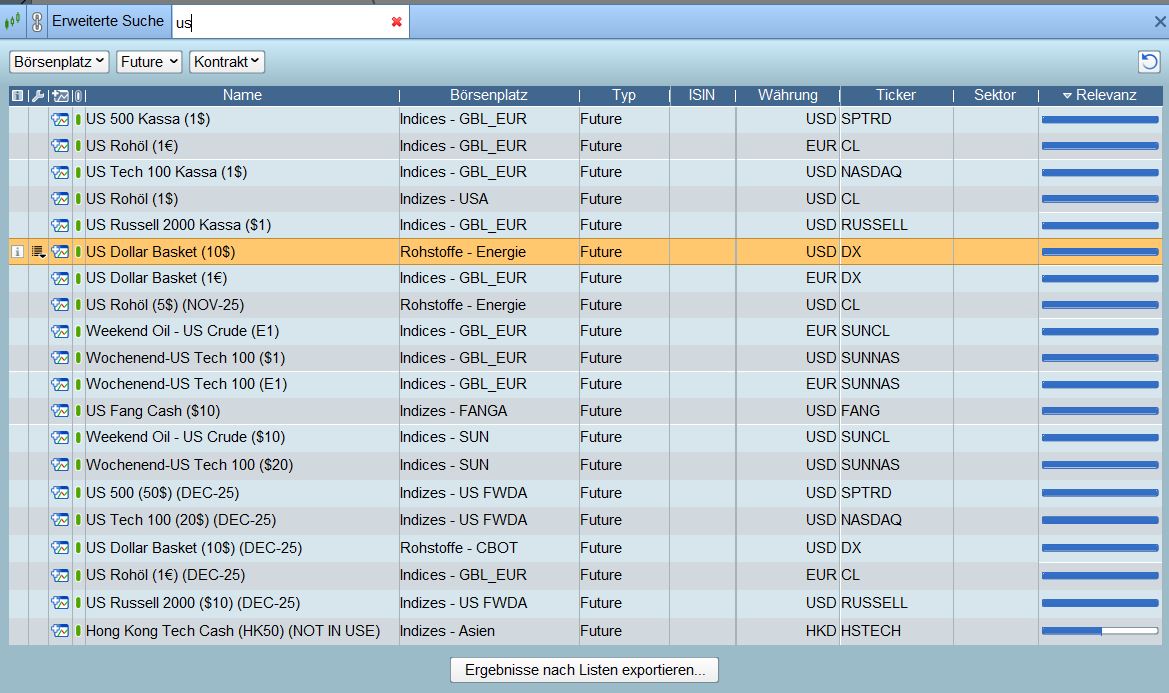Sort by the Währung column header
This screenshot has height=693, width=1169.
(x=787, y=95)
